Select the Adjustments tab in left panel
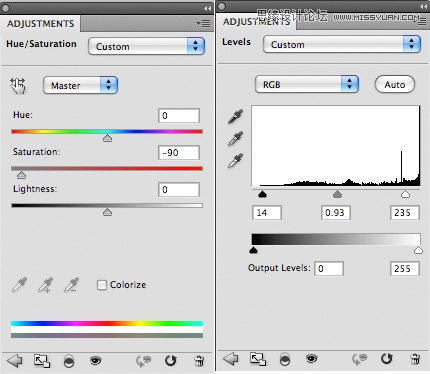The height and width of the screenshot is (374, 430). click(x=40, y=24)
